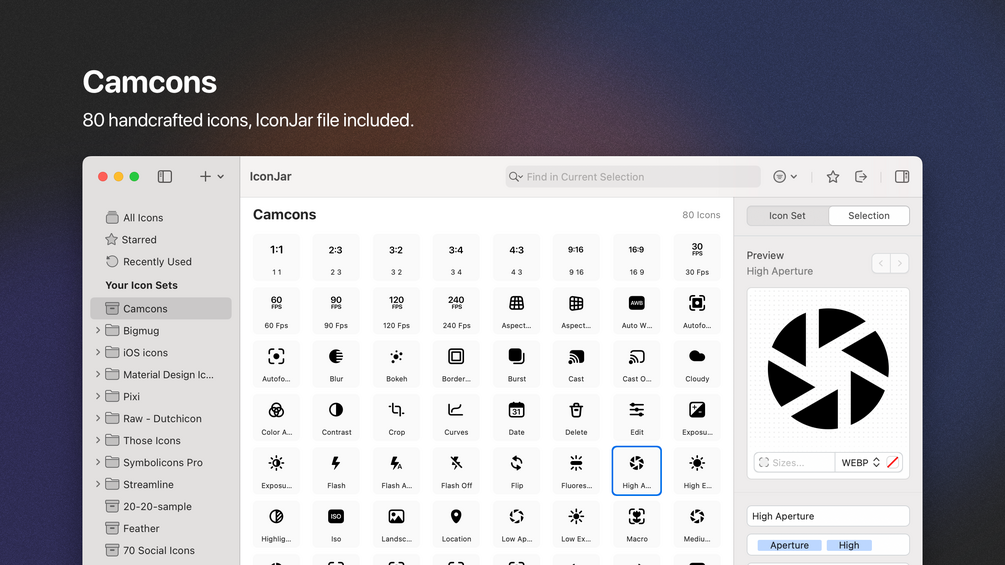1005x565 pixels.
Task: Select the Date icon
Action: (x=517, y=418)
